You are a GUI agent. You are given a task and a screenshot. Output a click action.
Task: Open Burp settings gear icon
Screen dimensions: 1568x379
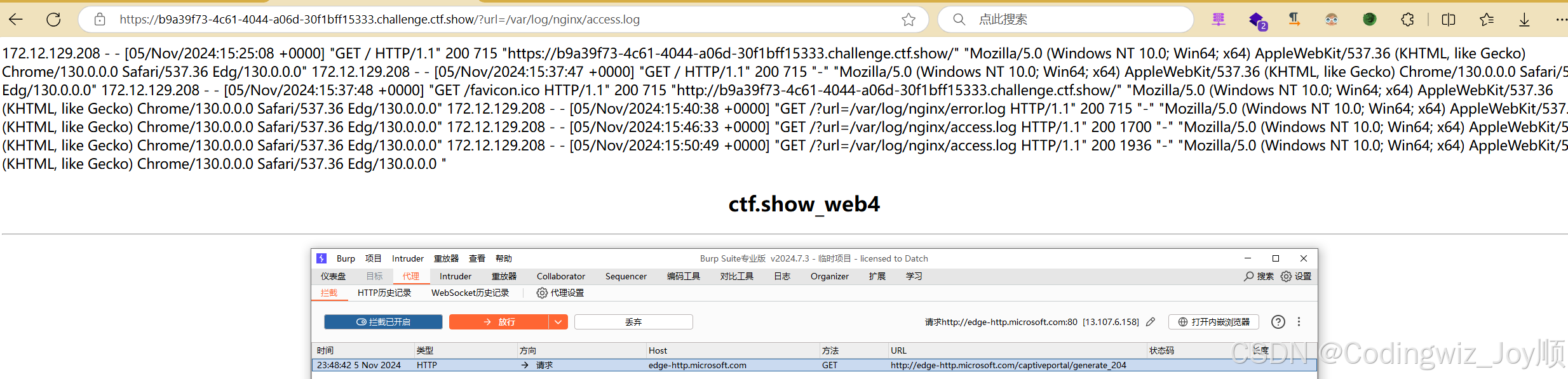point(1287,276)
